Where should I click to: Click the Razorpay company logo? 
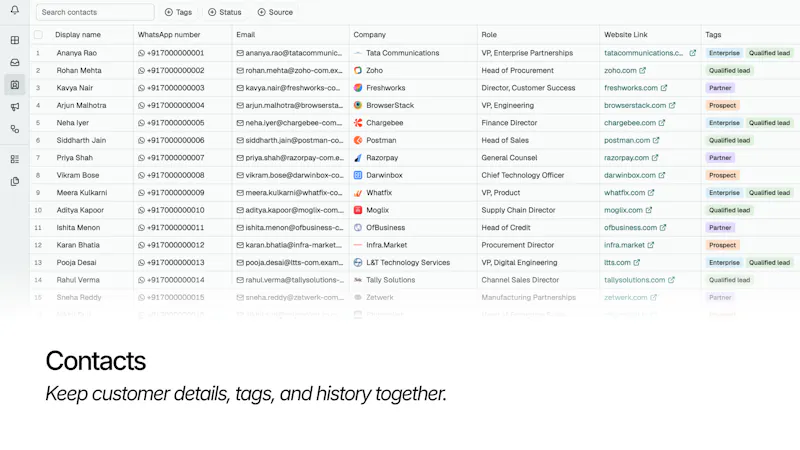pyautogui.click(x=358, y=158)
